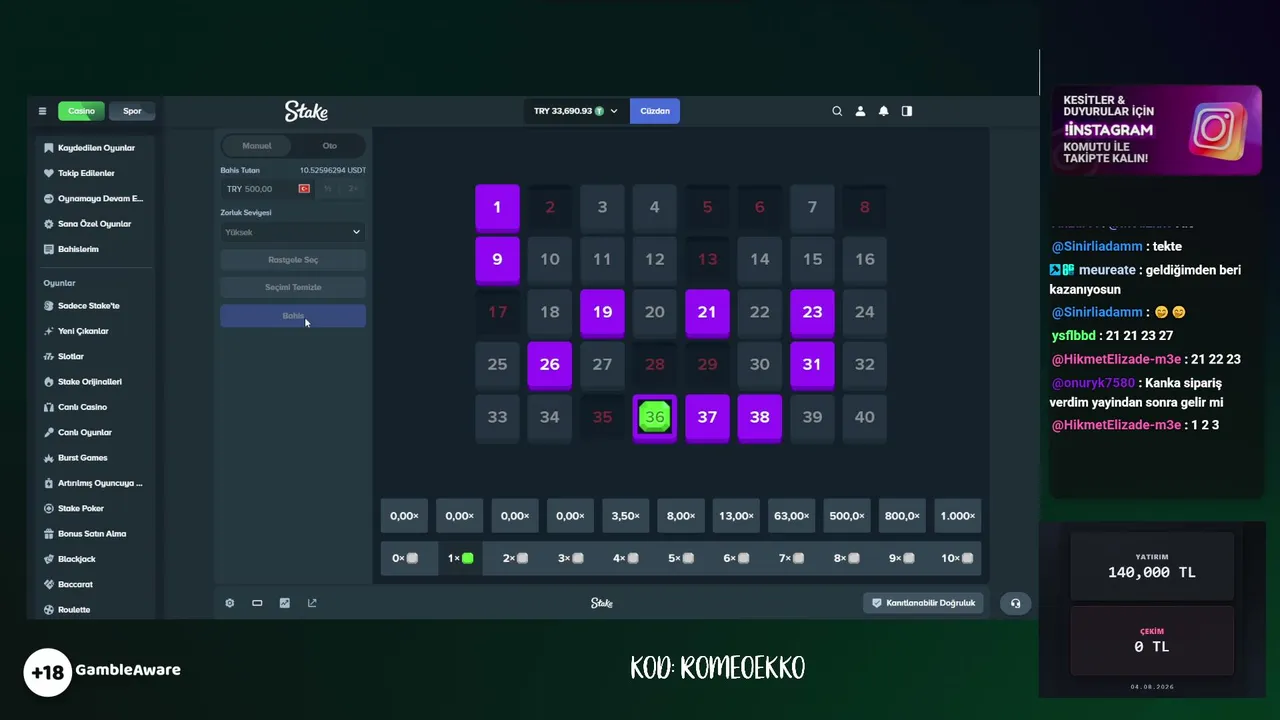Open game settings gear icon
The width and height of the screenshot is (1280, 720).
tap(230, 603)
